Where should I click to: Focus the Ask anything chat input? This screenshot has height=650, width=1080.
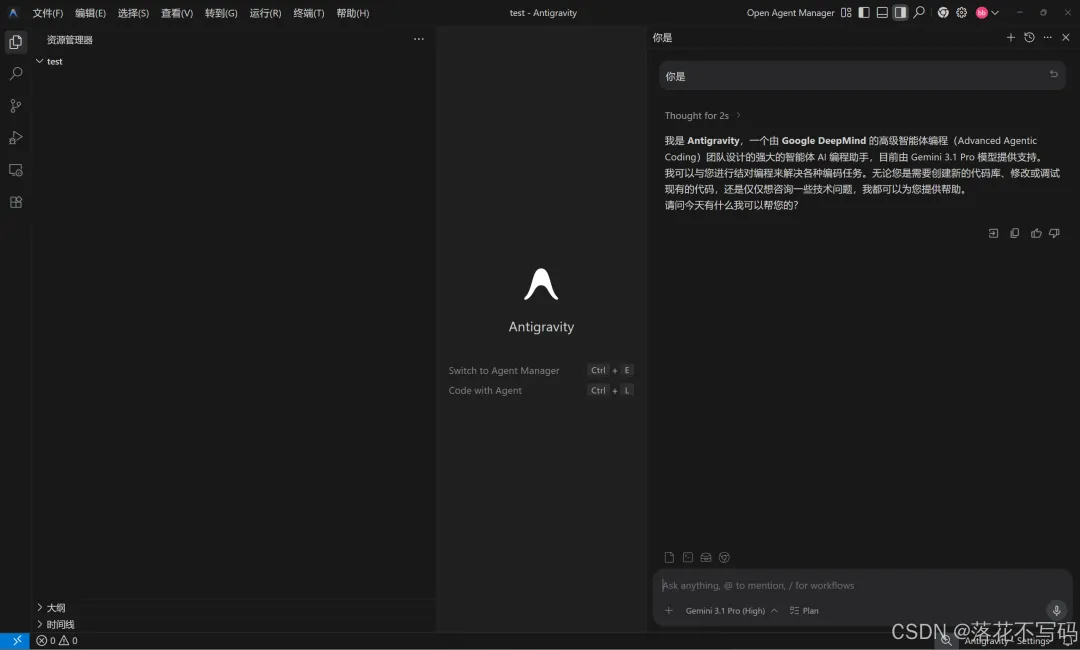(860, 585)
